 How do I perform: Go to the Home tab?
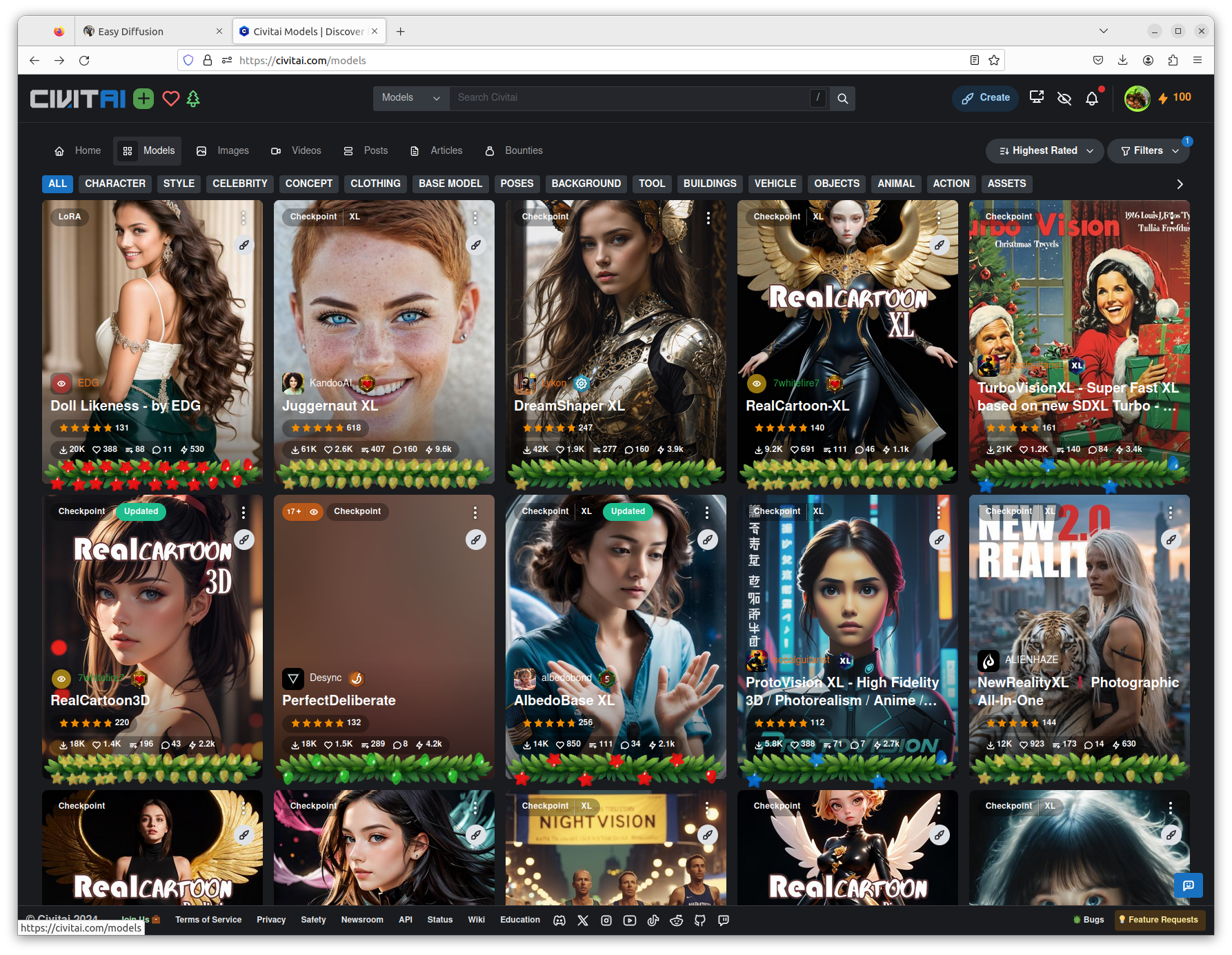point(77,150)
